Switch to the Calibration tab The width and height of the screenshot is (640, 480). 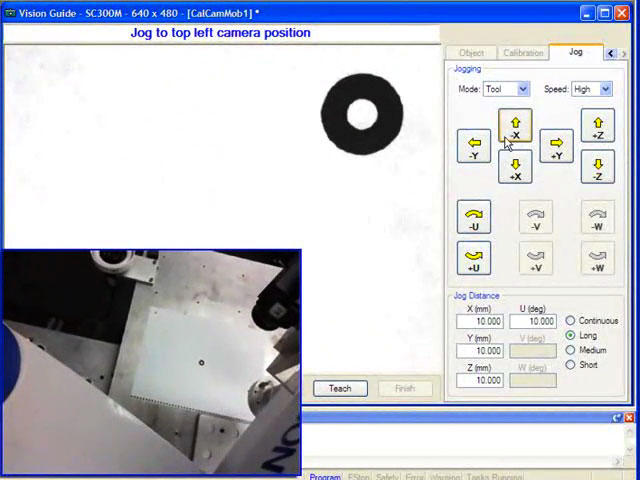(x=523, y=53)
